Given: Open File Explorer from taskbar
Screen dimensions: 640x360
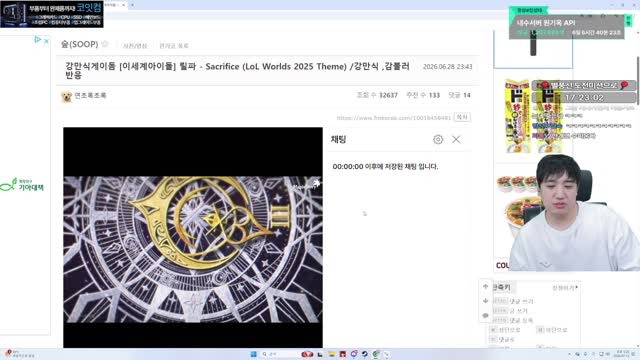Looking at the screenshot, I should pyautogui.click(x=332, y=354).
